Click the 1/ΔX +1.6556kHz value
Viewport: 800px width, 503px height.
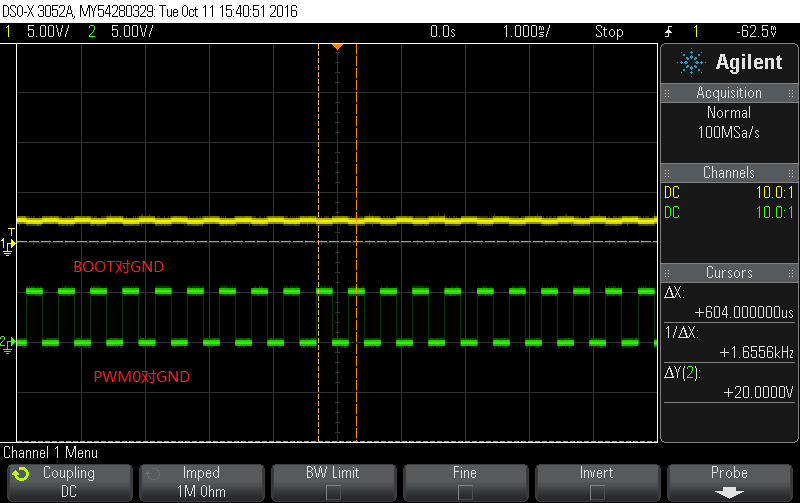[x=757, y=353]
